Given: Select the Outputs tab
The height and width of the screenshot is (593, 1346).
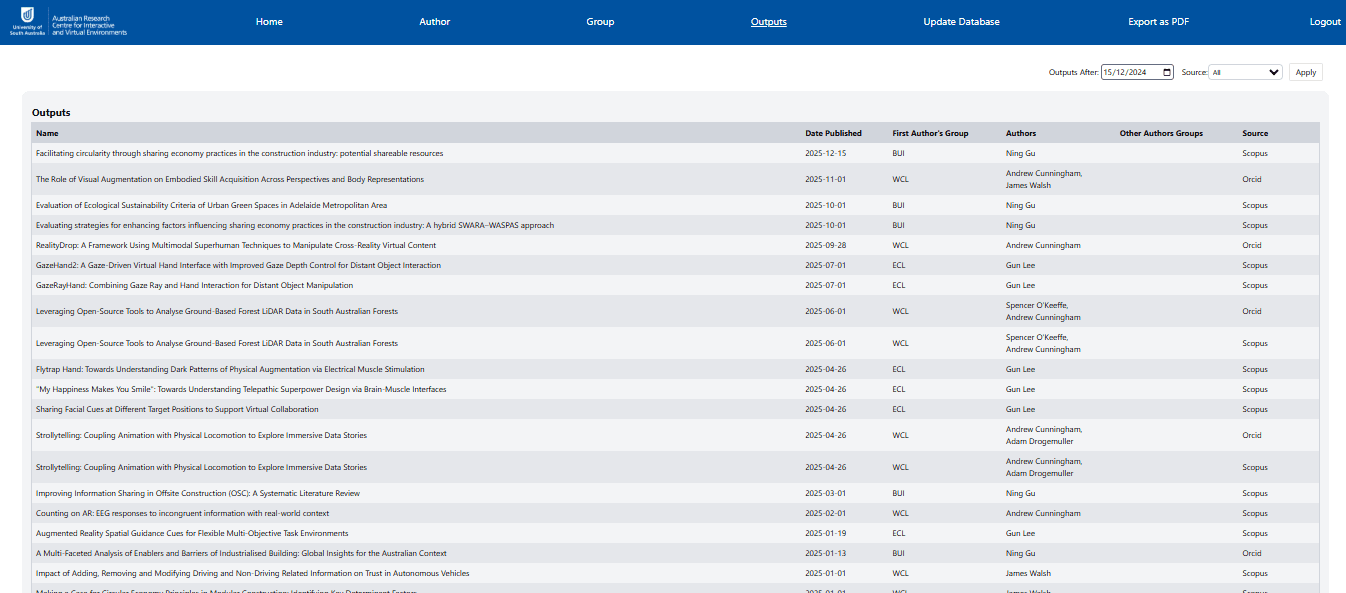Looking at the screenshot, I should [x=768, y=21].
